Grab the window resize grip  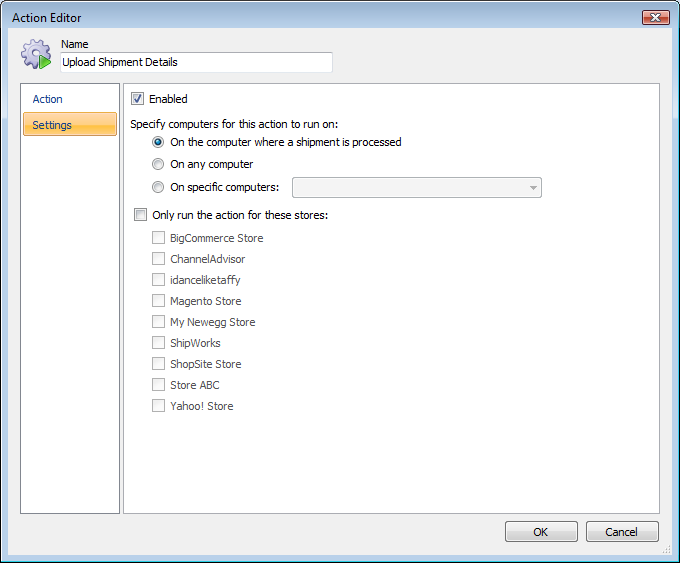667,550
